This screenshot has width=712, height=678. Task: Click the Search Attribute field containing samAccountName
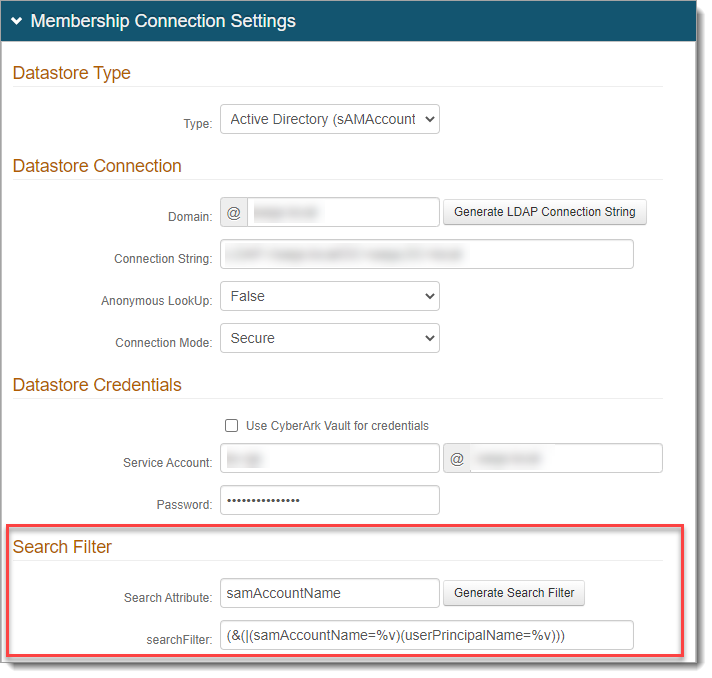pos(329,593)
